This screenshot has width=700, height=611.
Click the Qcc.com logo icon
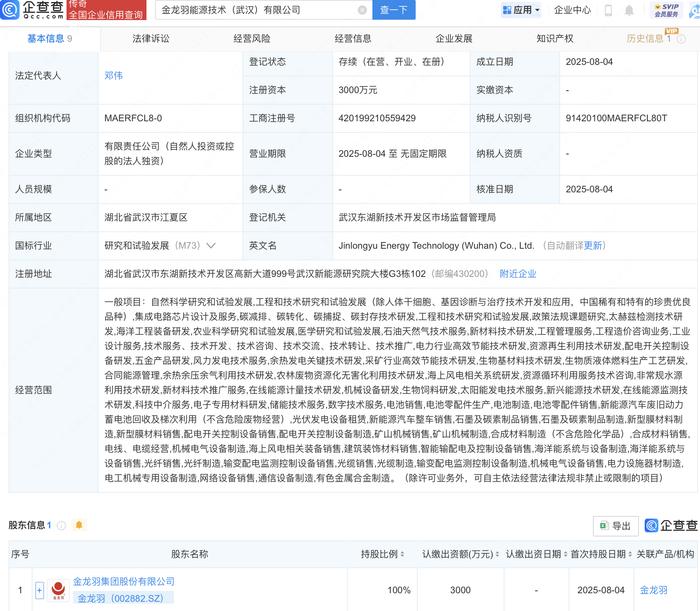[x=10, y=10]
